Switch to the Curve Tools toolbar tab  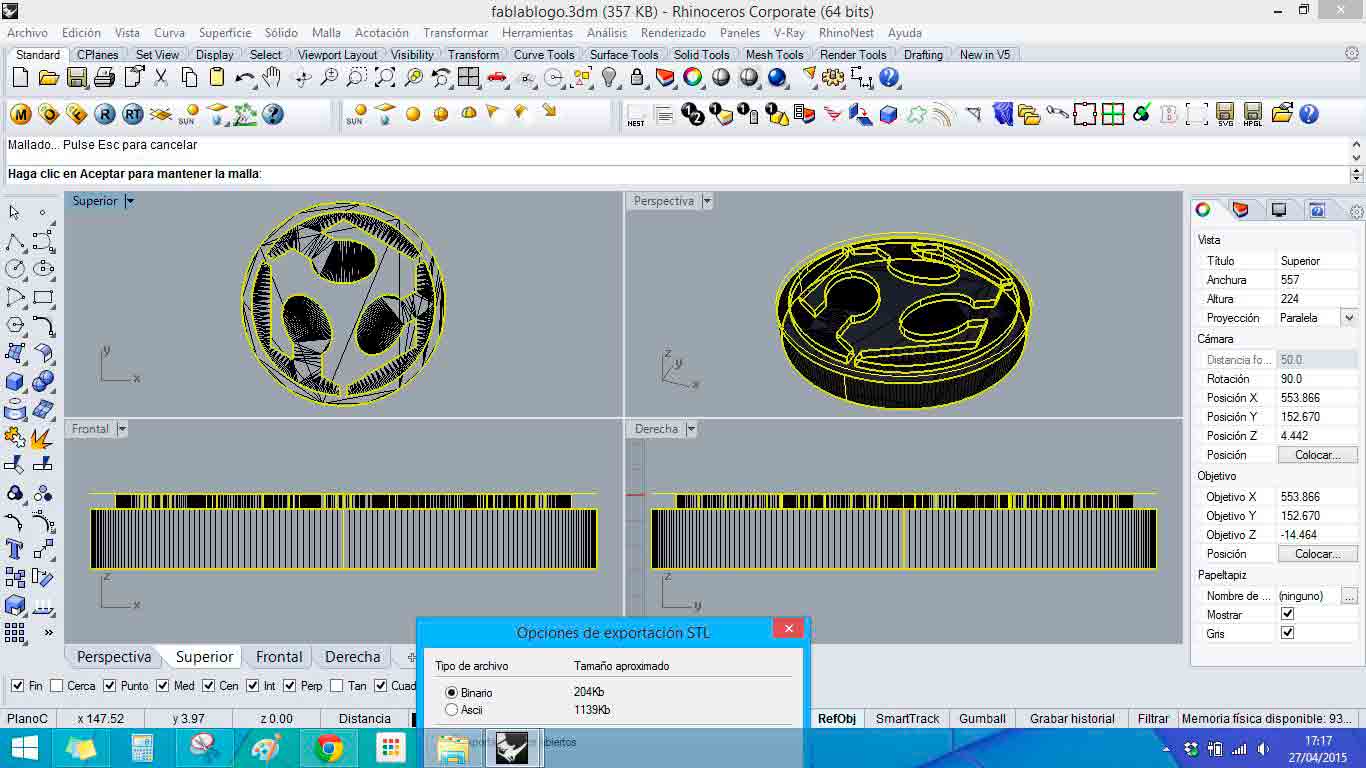(x=544, y=55)
